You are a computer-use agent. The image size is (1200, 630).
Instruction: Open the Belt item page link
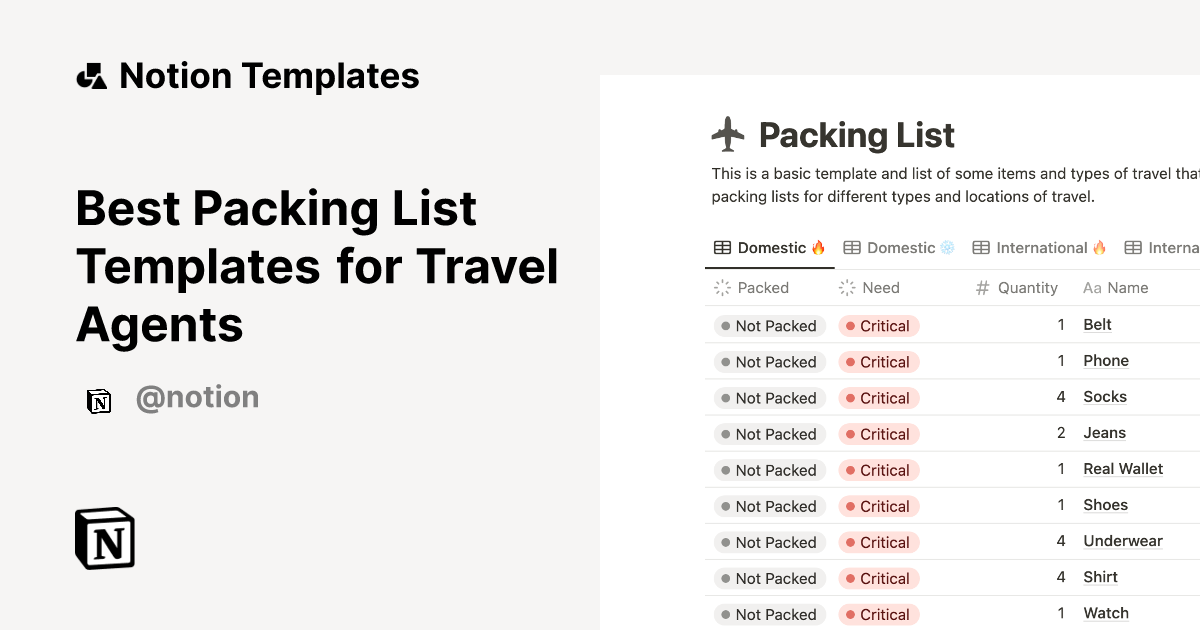click(1097, 324)
